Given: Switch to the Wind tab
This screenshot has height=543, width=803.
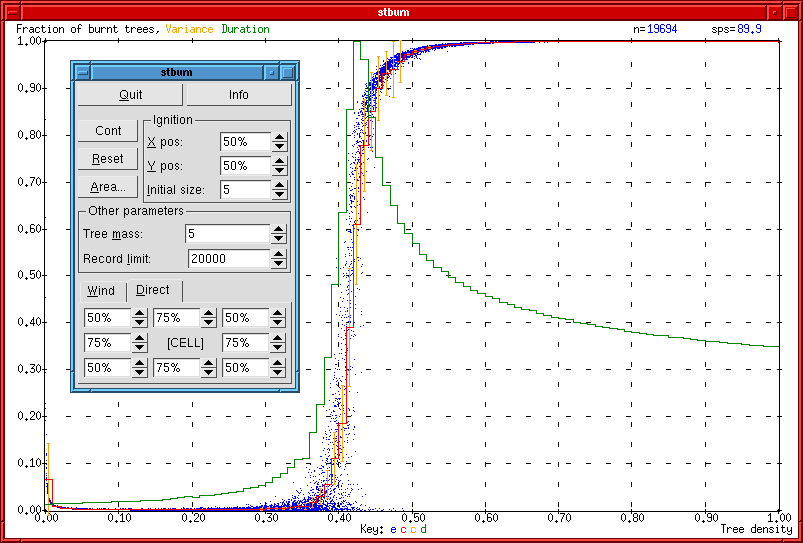Looking at the screenshot, I should (x=101, y=291).
